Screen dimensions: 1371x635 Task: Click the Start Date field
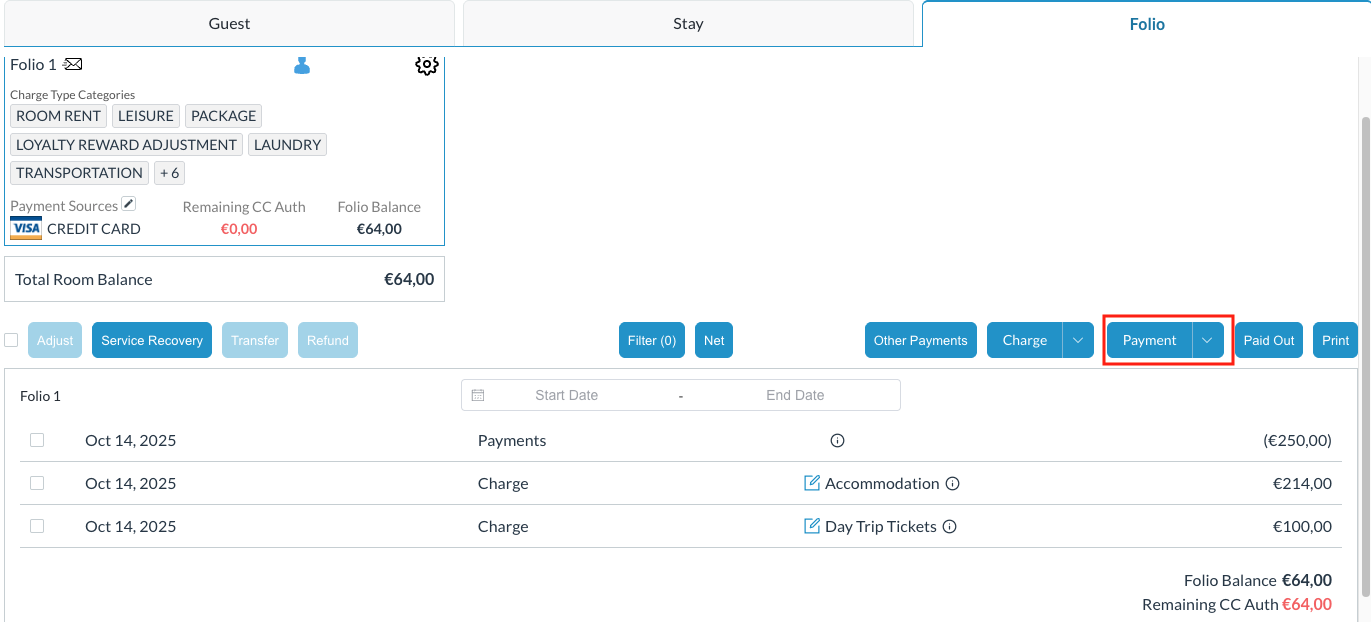566,395
